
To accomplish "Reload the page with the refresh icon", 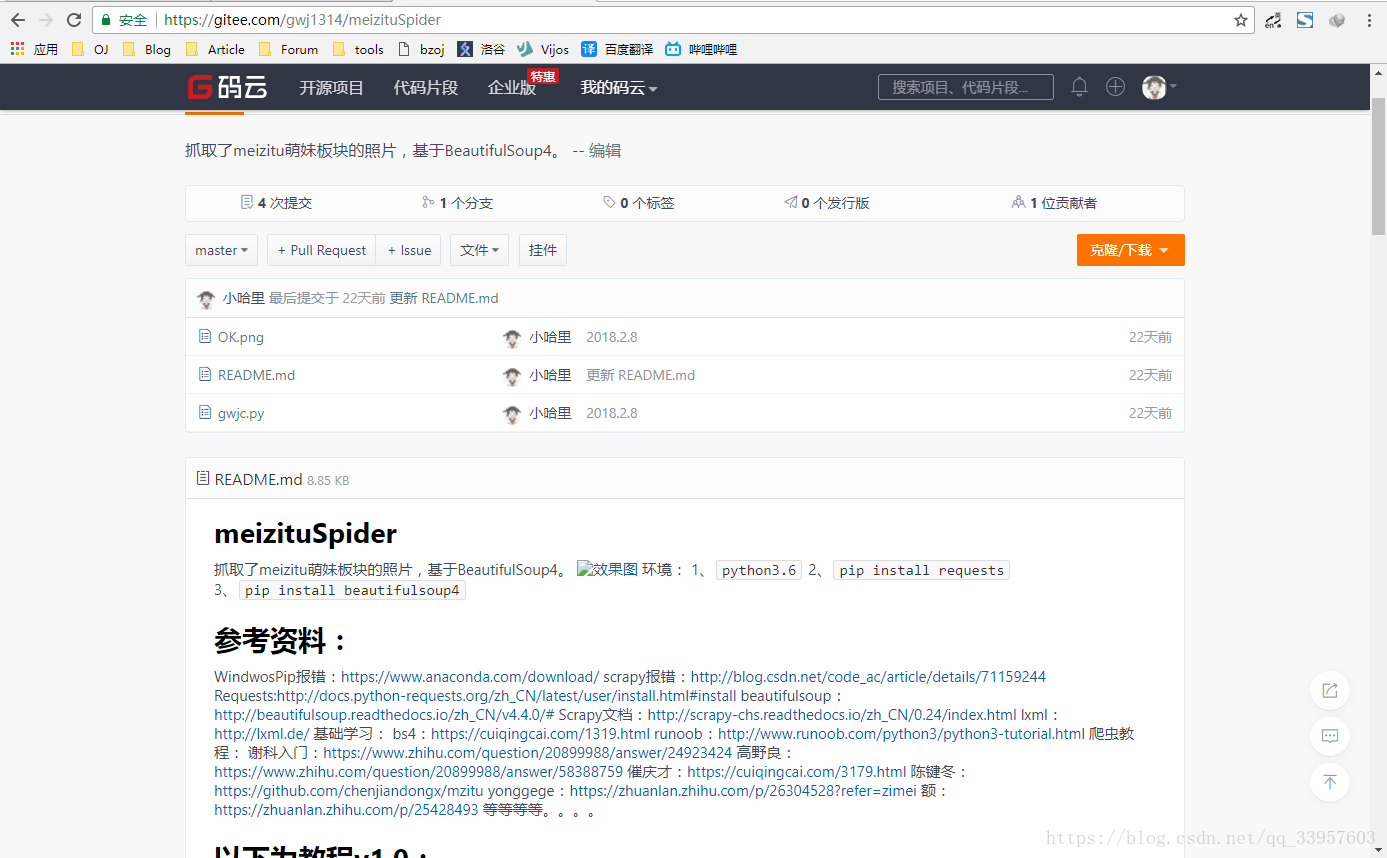I will [73, 20].
